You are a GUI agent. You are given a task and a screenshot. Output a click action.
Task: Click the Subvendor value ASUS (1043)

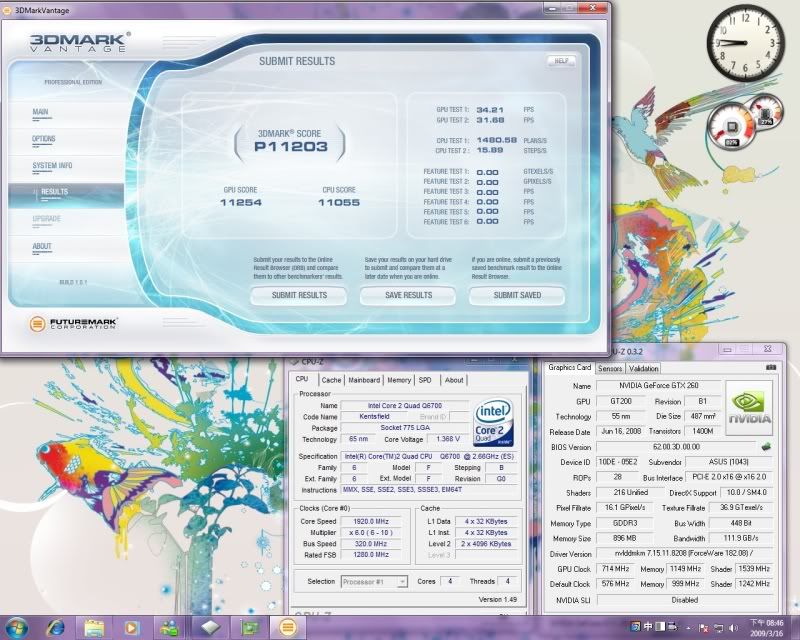click(x=729, y=462)
